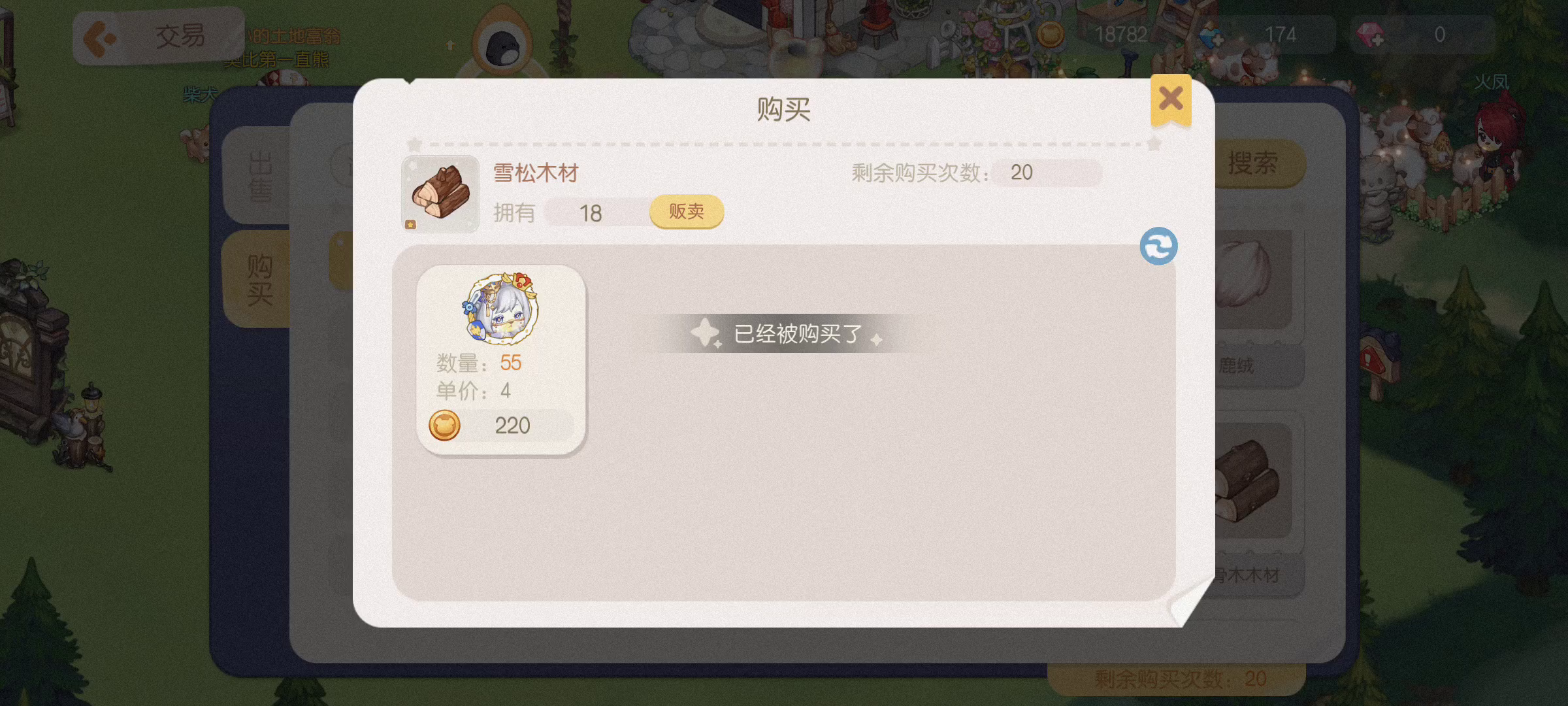Click the 贩卖 sell button

pyautogui.click(x=686, y=211)
